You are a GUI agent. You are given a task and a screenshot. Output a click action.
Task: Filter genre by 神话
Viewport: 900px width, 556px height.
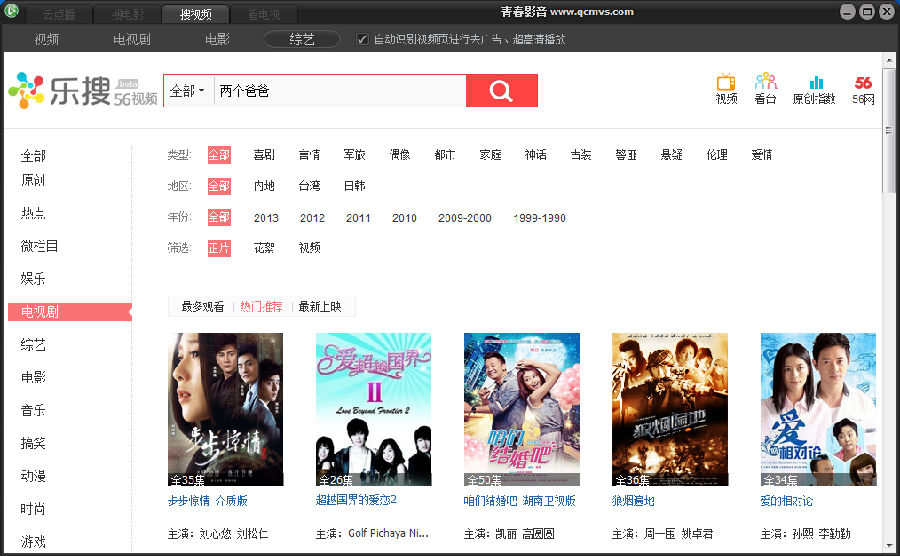tap(536, 155)
